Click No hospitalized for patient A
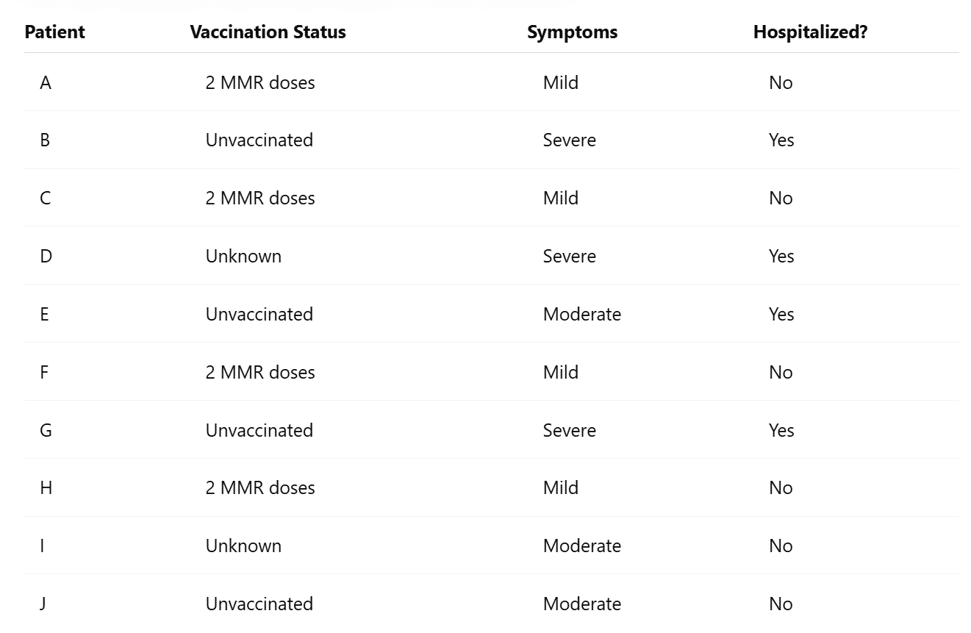This screenshot has height=633, width=971. tap(780, 82)
